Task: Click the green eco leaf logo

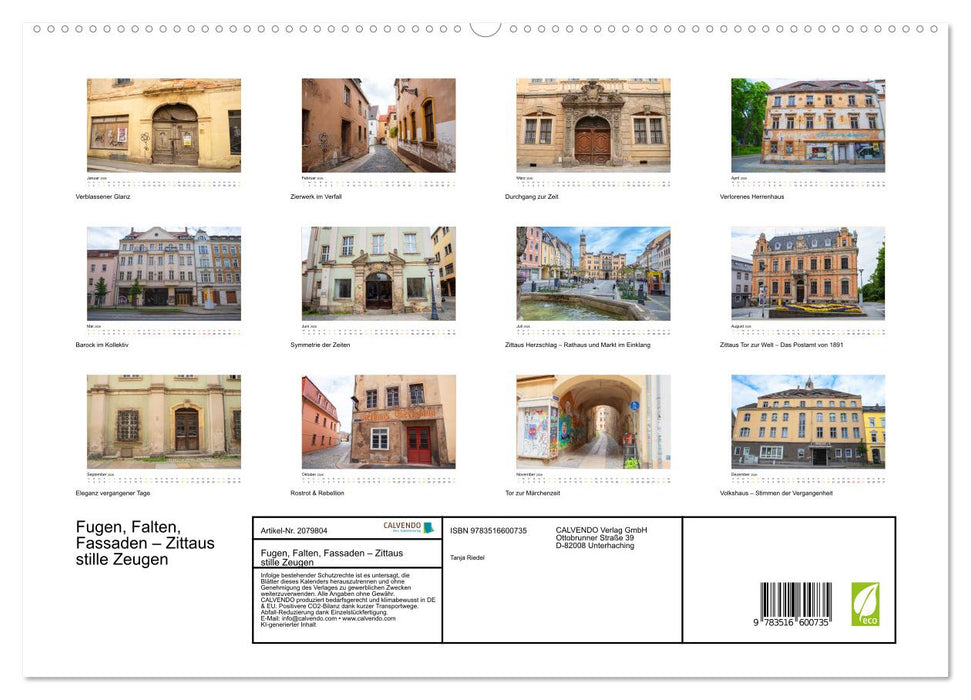Action: tap(865, 604)
